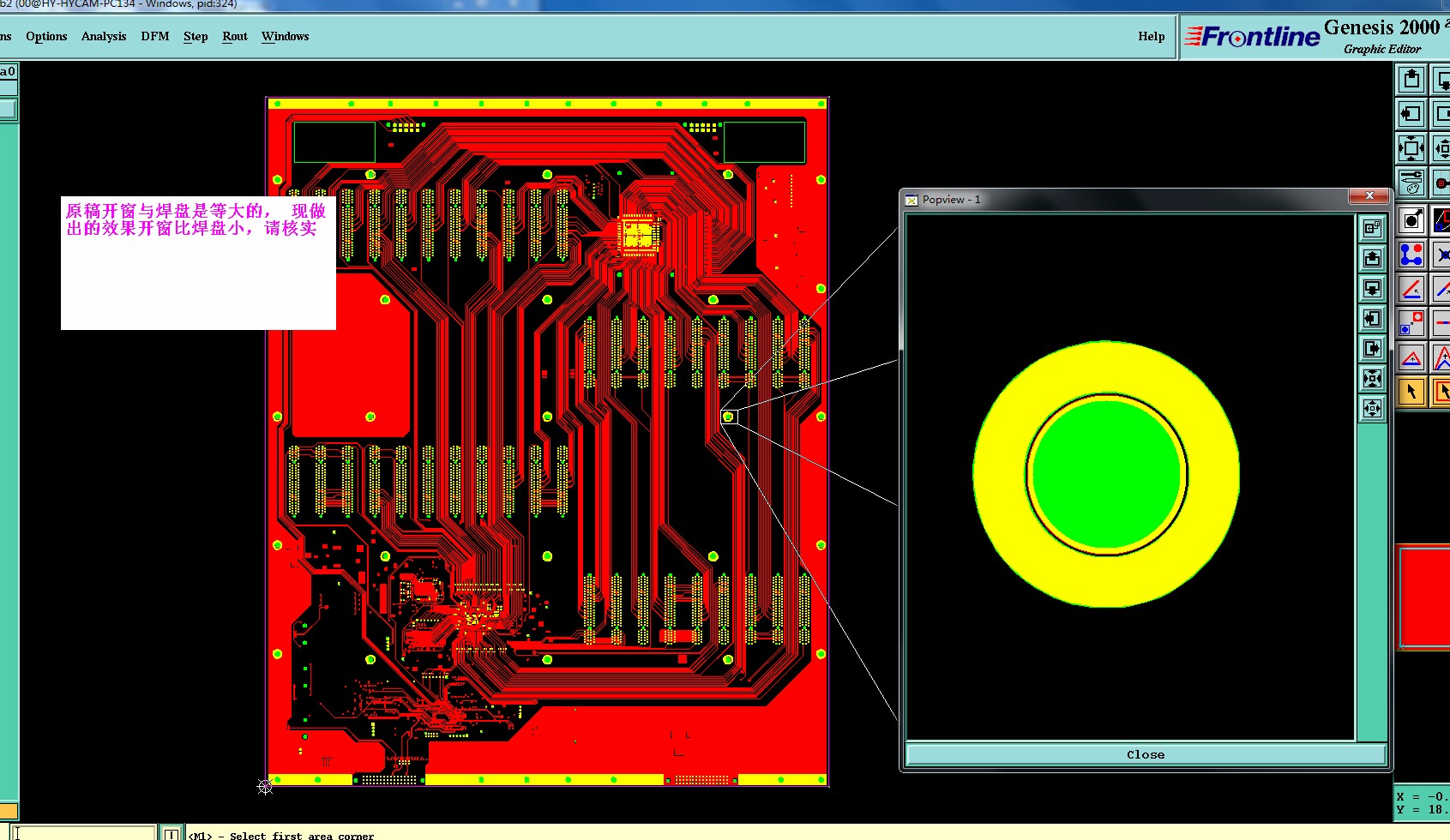Click Popview pan down icon
This screenshot has height=840, width=1450.
point(1372,288)
